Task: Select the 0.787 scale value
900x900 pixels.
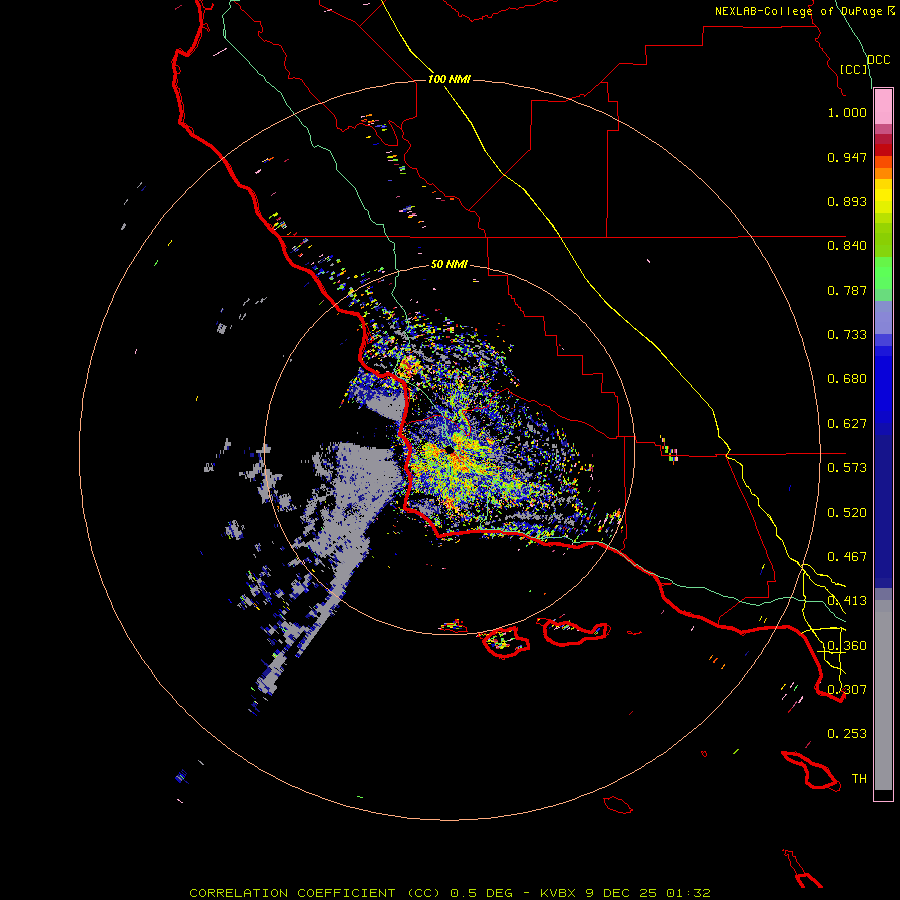Action: tap(847, 290)
